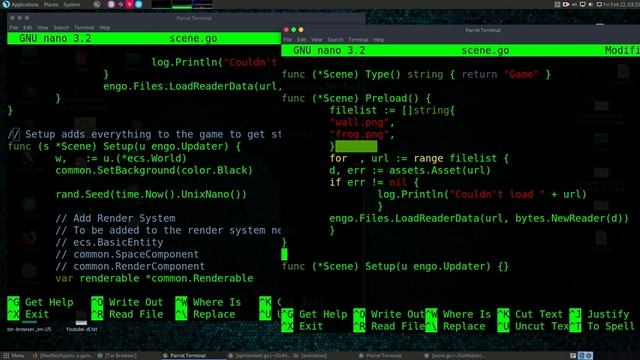The width and height of the screenshot is (640, 360).
Task: Open Search menu in the front terminal window
Action: pos(336,40)
